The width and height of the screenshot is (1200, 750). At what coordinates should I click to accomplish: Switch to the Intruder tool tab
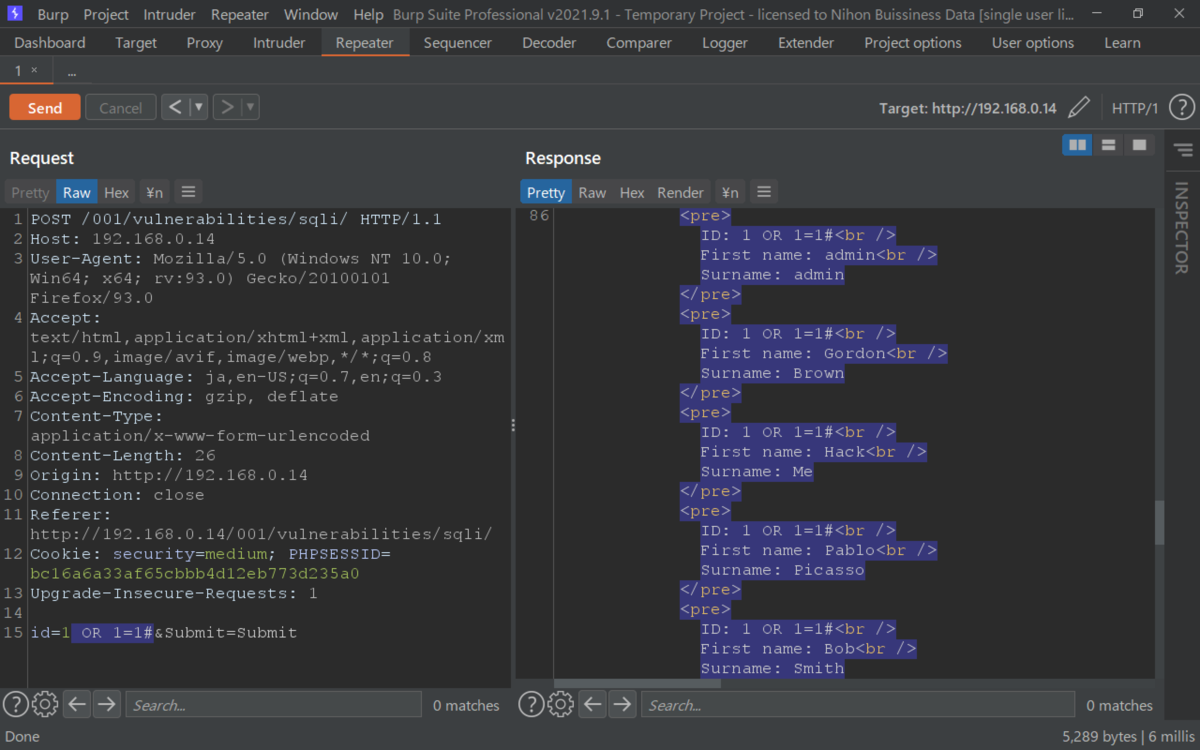(x=279, y=43)
